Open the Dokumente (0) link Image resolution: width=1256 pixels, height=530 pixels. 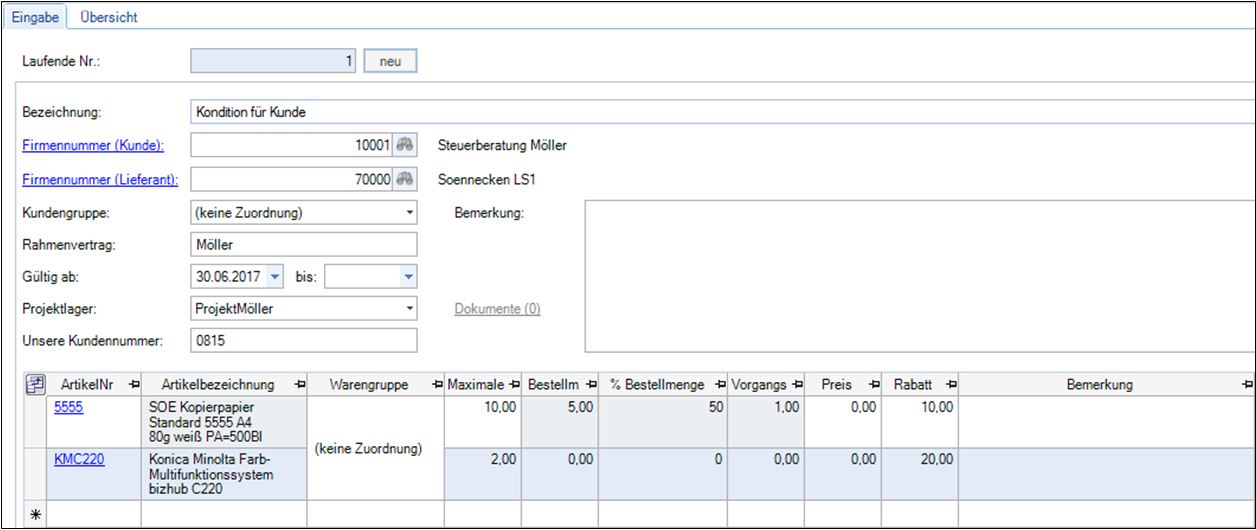tap(497, 309)
